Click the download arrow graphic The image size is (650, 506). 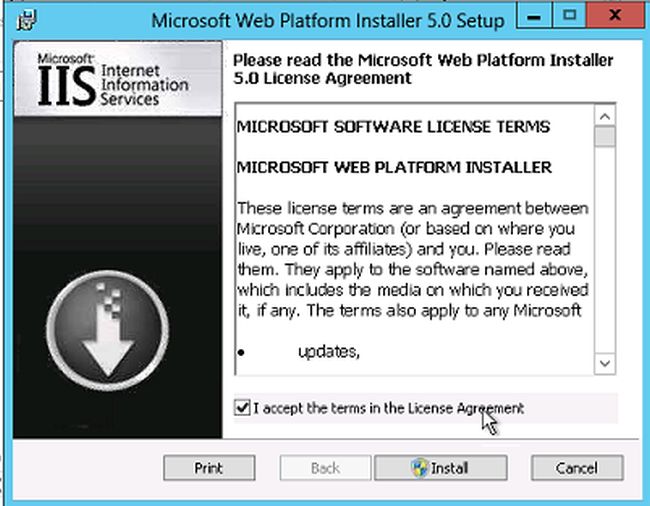pos(108,330)
